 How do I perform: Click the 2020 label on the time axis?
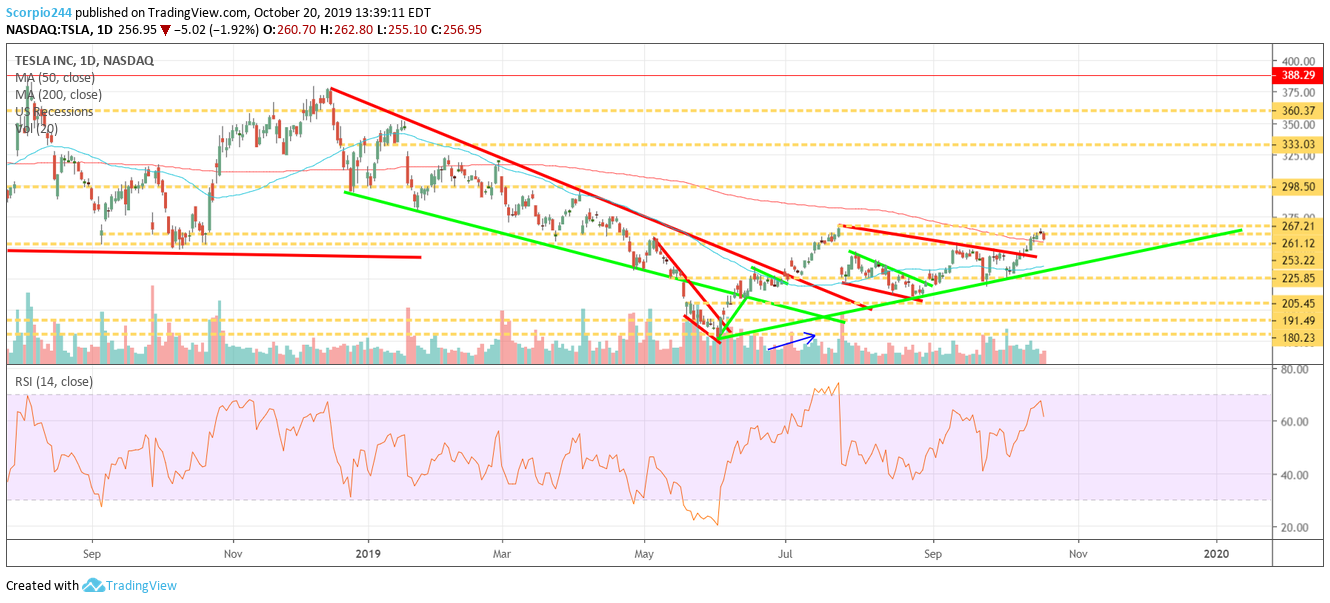coord(1217,553)
